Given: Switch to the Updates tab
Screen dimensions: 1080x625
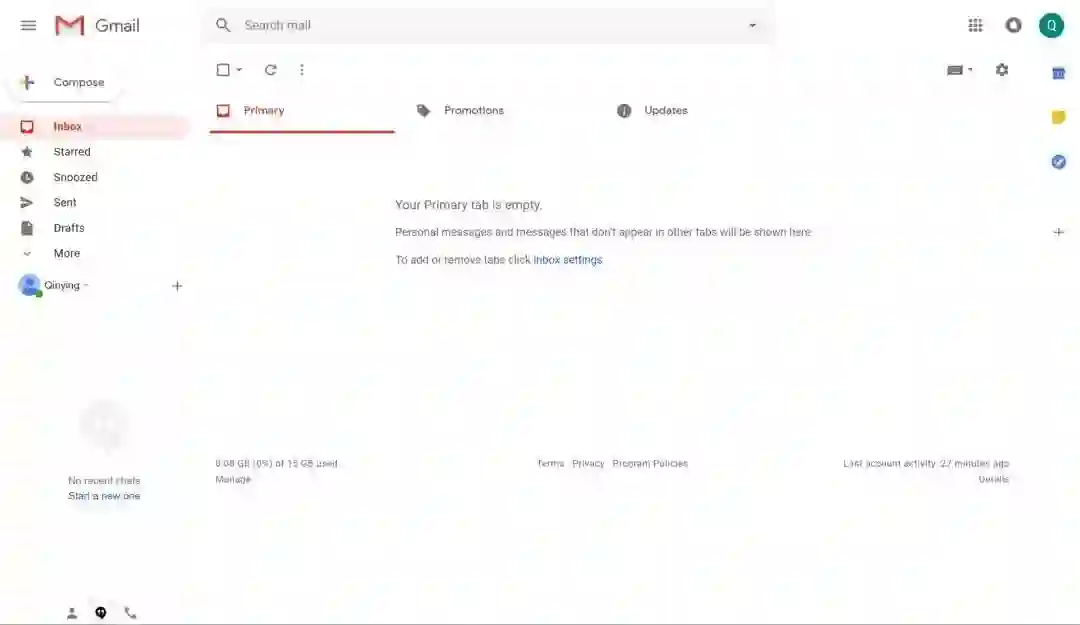Looking at the screenshot, I should (x=666, y=110).
